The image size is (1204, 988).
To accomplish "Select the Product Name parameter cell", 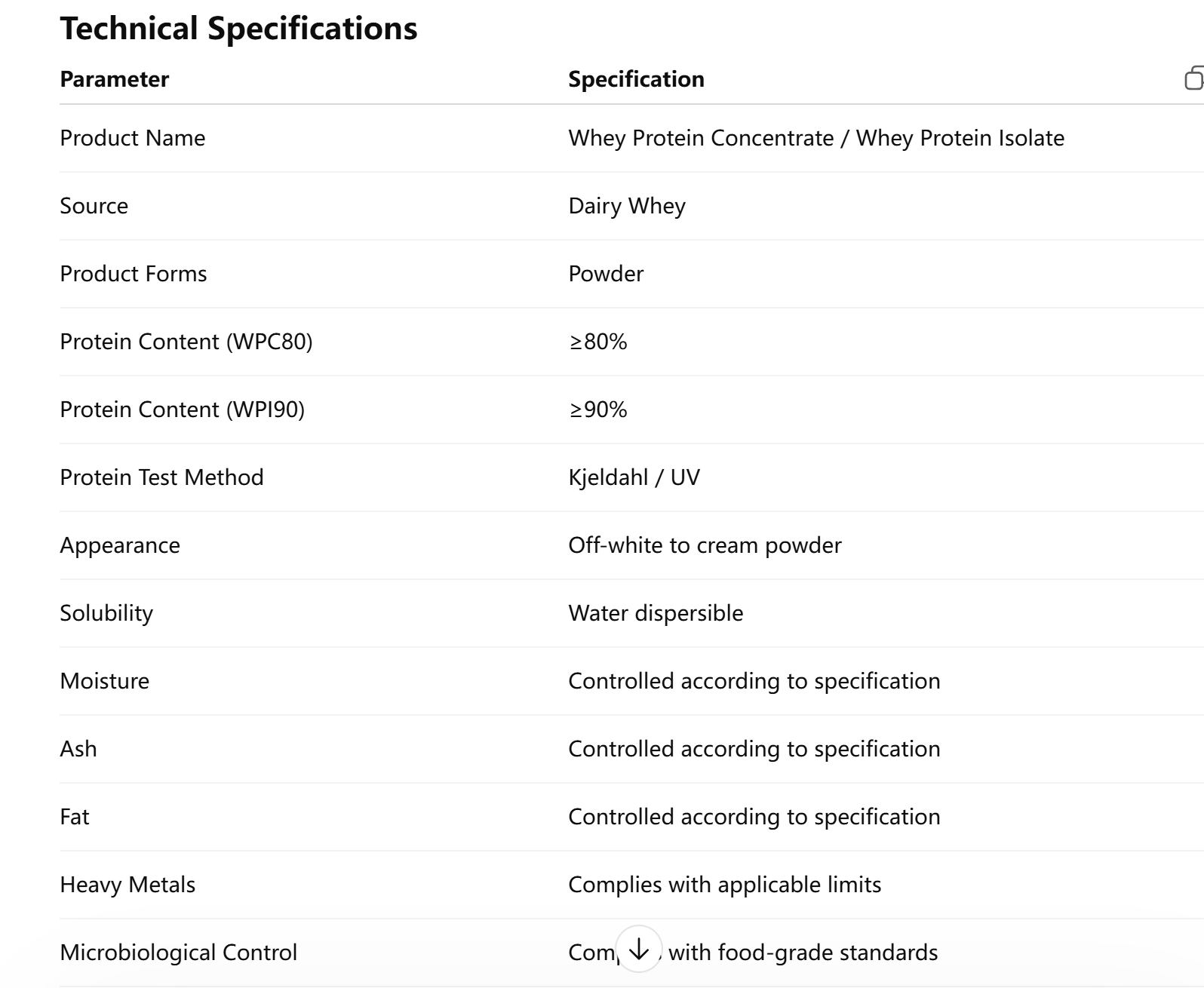I will [x=133, y=138].
